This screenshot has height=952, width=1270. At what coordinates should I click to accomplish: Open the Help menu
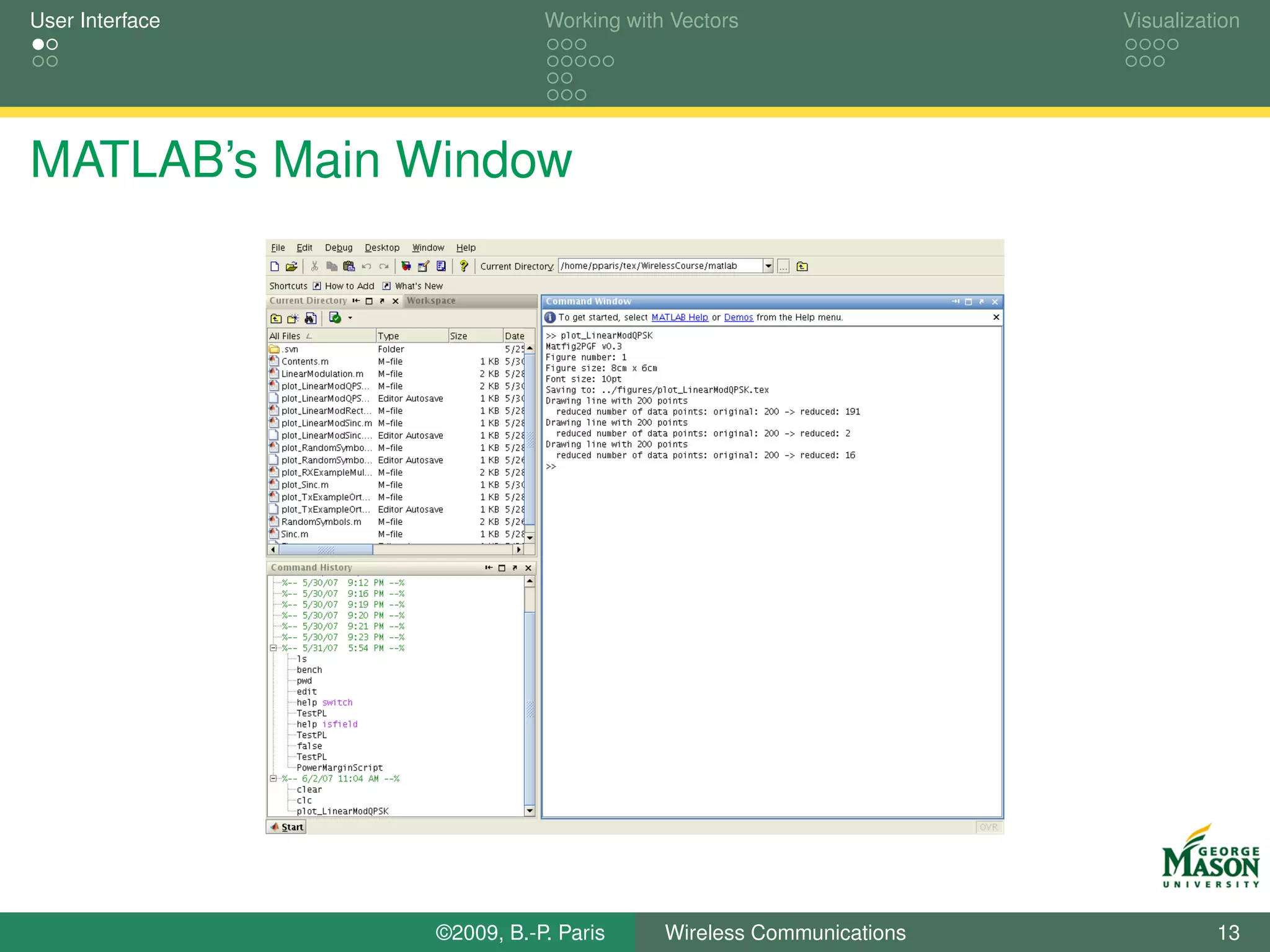(466, 247)
